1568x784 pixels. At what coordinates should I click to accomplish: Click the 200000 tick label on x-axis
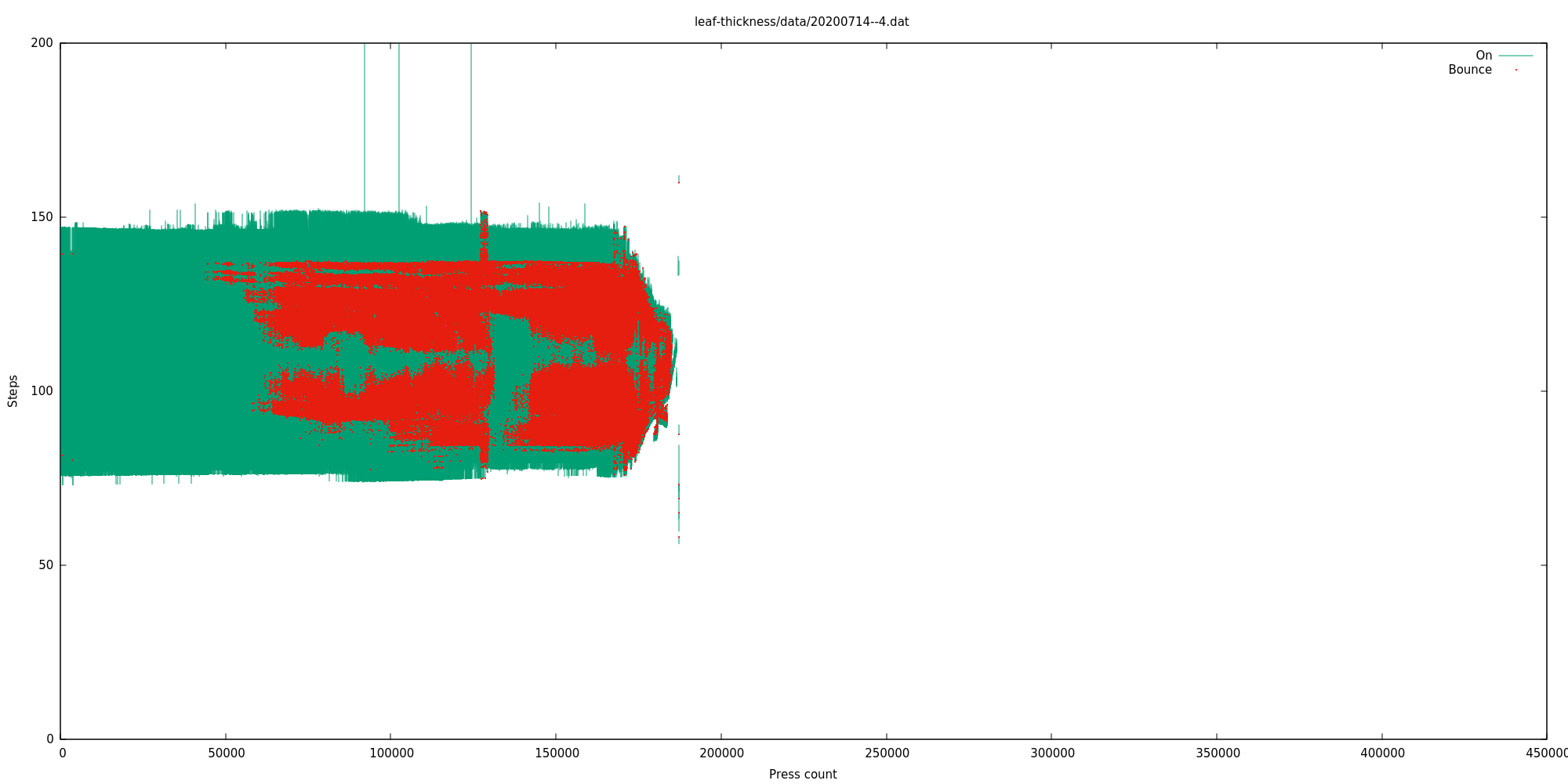721,753
